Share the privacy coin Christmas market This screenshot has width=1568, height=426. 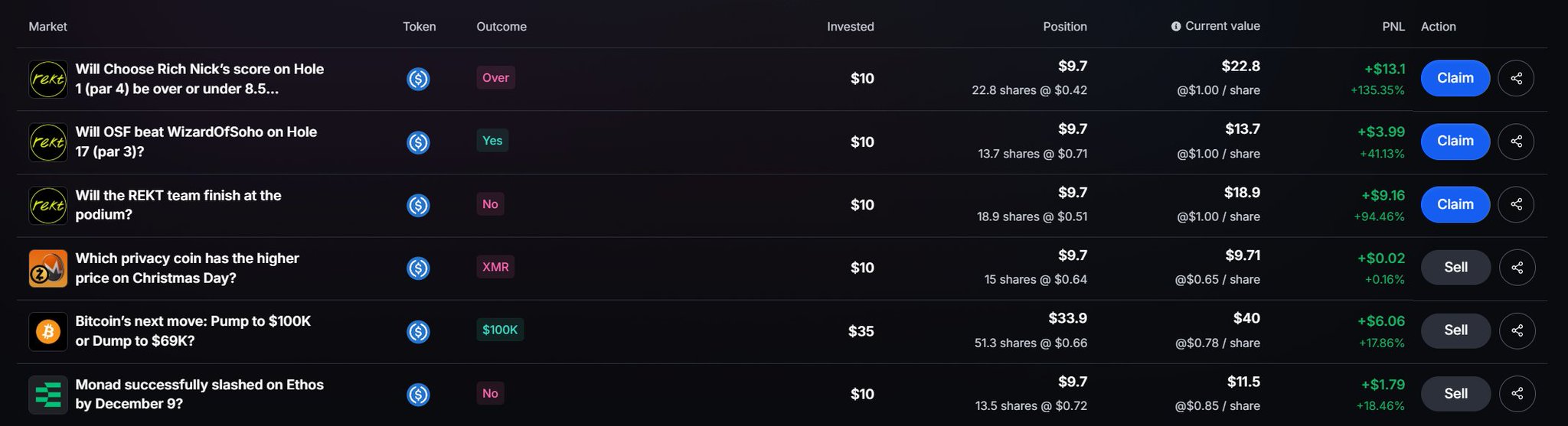point(1517,268)
